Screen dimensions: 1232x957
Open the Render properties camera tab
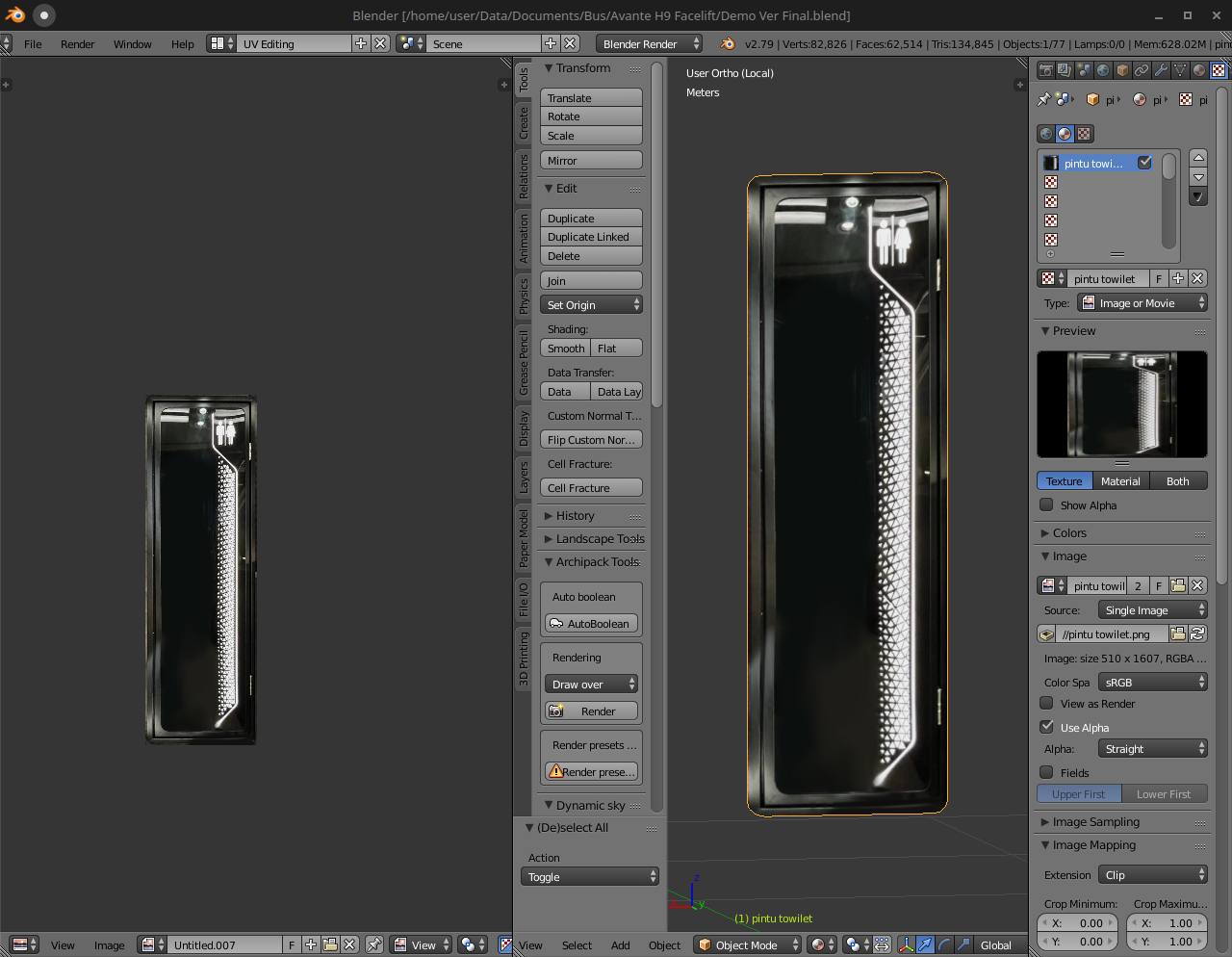[x=1045, y=70]
